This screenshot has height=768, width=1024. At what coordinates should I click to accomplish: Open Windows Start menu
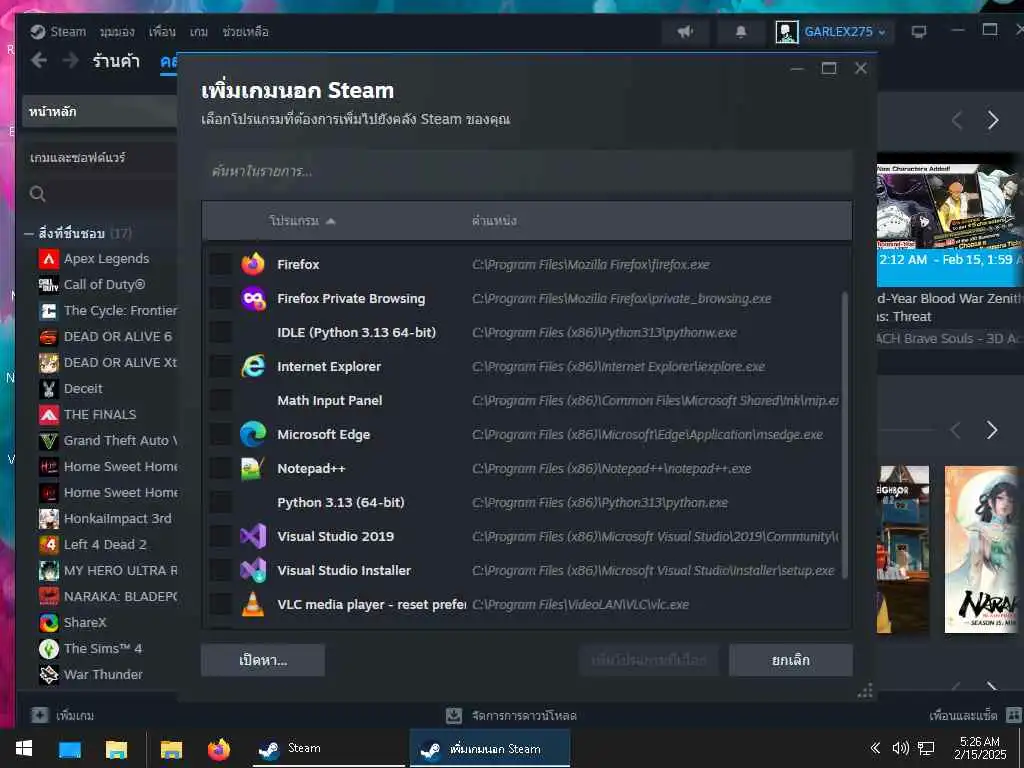point(24,748)
